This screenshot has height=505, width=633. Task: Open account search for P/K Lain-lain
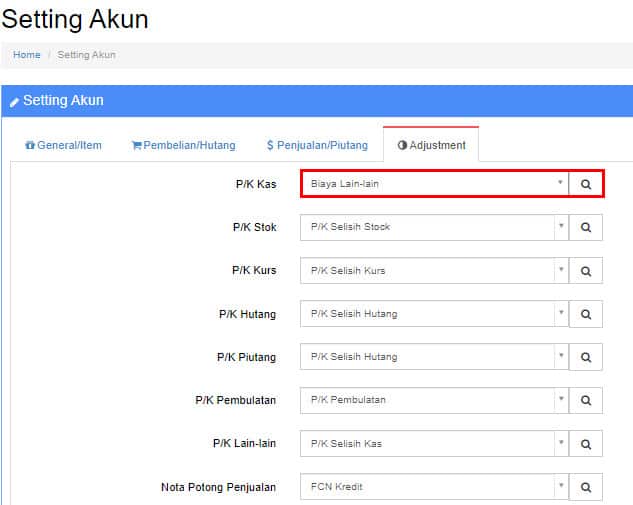(585, 444)
